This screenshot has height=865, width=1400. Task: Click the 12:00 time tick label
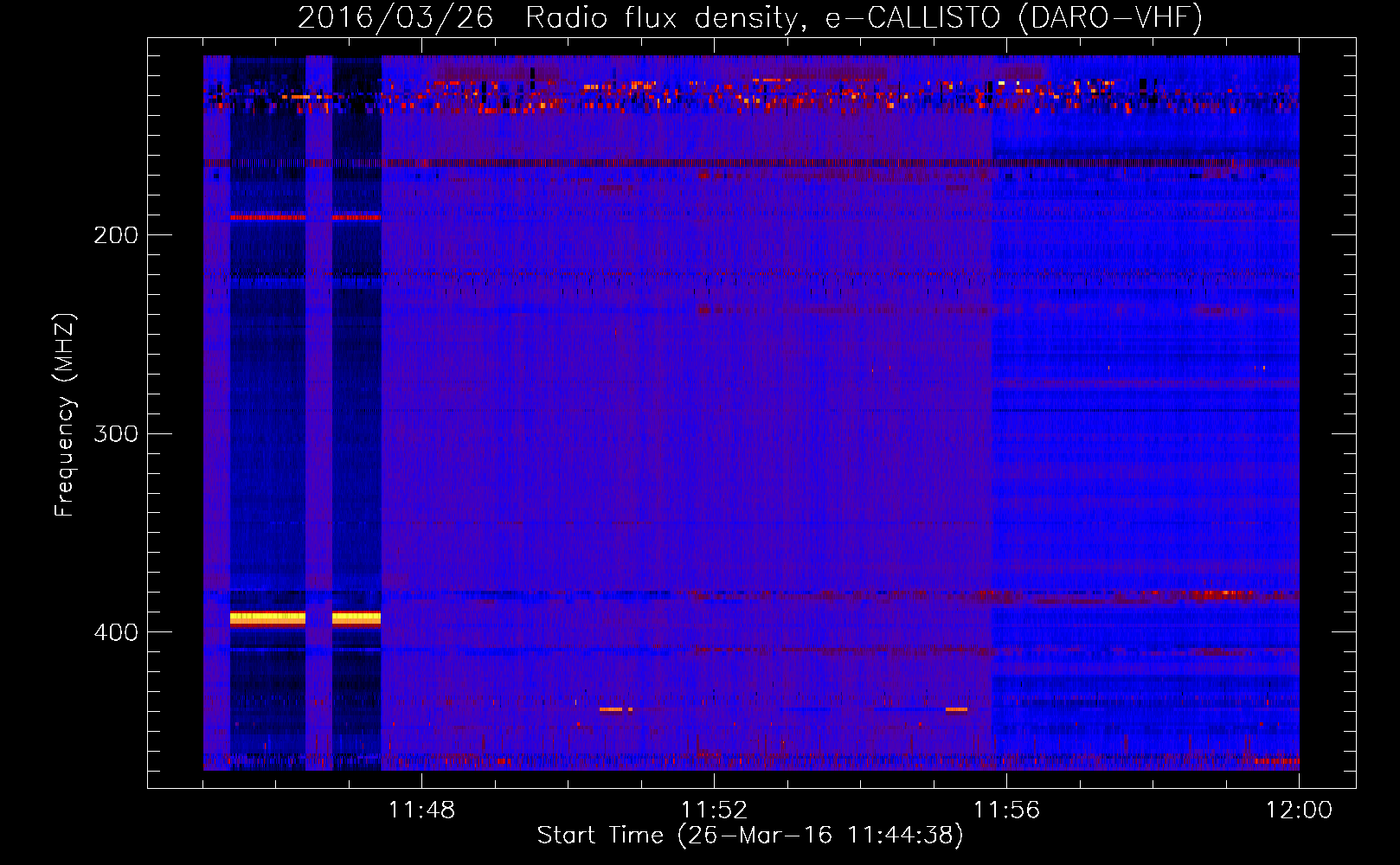coord(1299,811)
